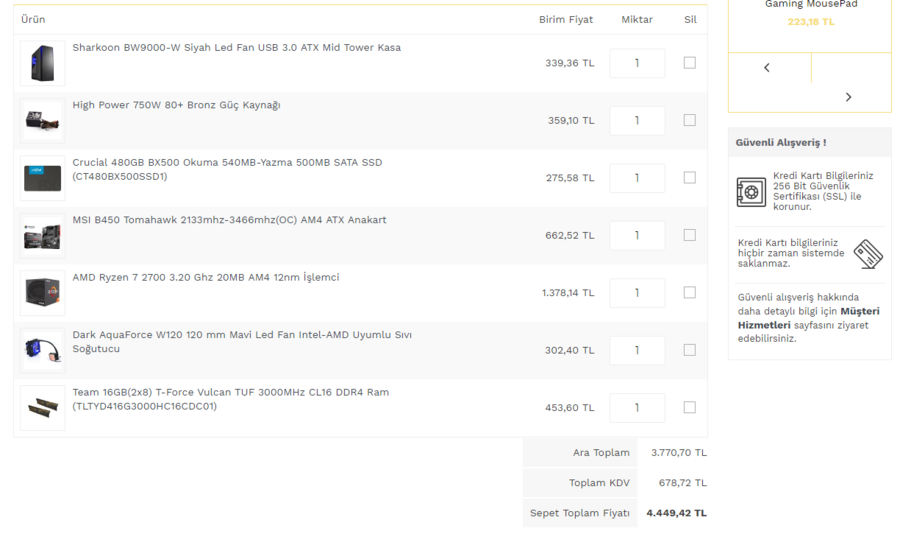The height and width of the screenshot is (534, 900).
Task: Mark the Team T-Force RAM delete checkbox
Action: 689,408
